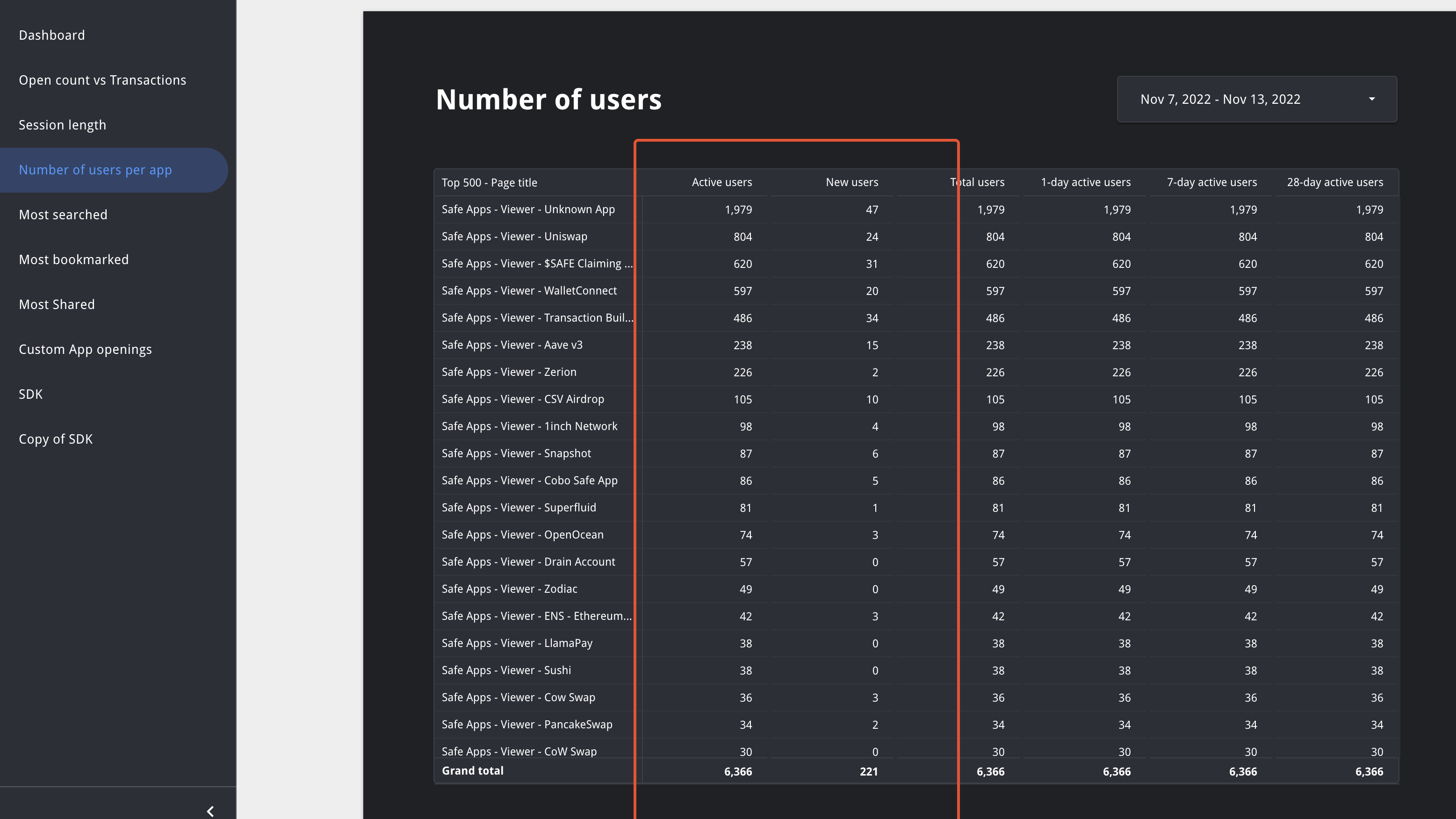
Task: Sort table by New users column
Action: click(x=852, y=182)
